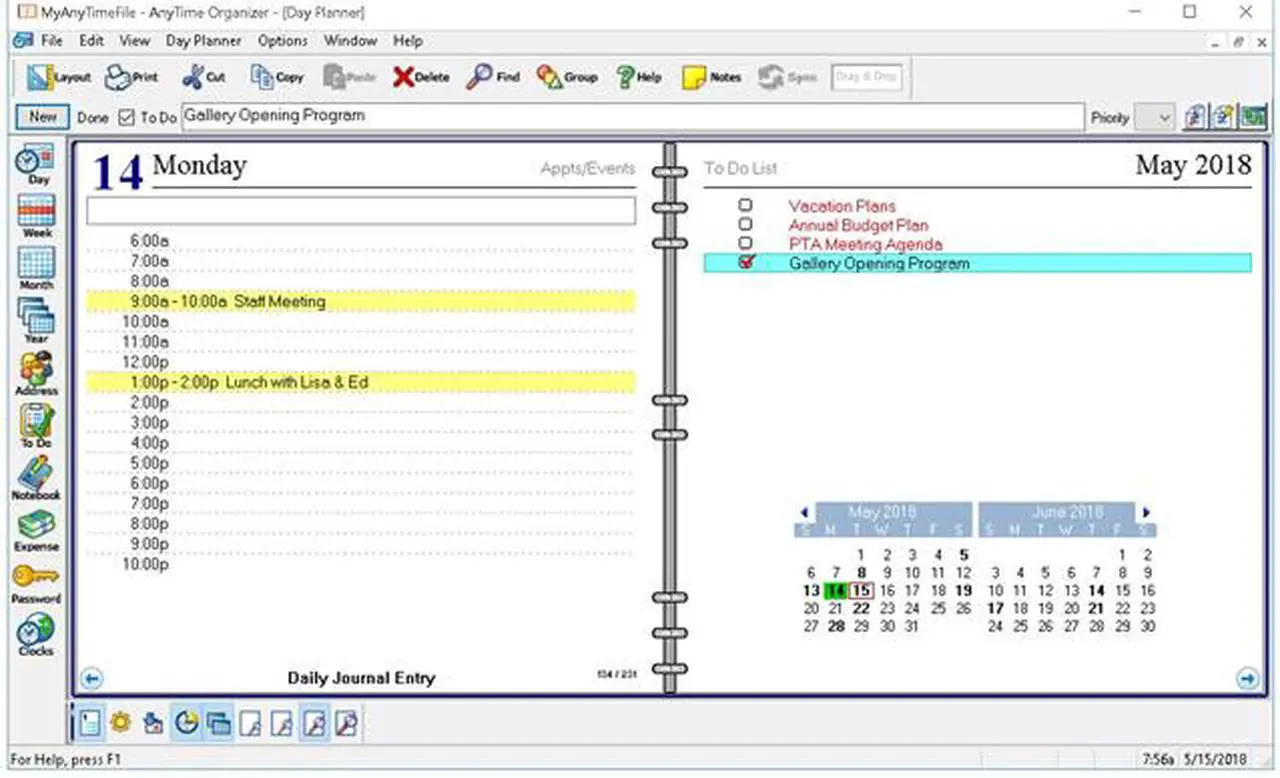Click the overlapping windows icon in bottom toolbar
This screenshot has height=778, width=1280.
pos(218,722)
